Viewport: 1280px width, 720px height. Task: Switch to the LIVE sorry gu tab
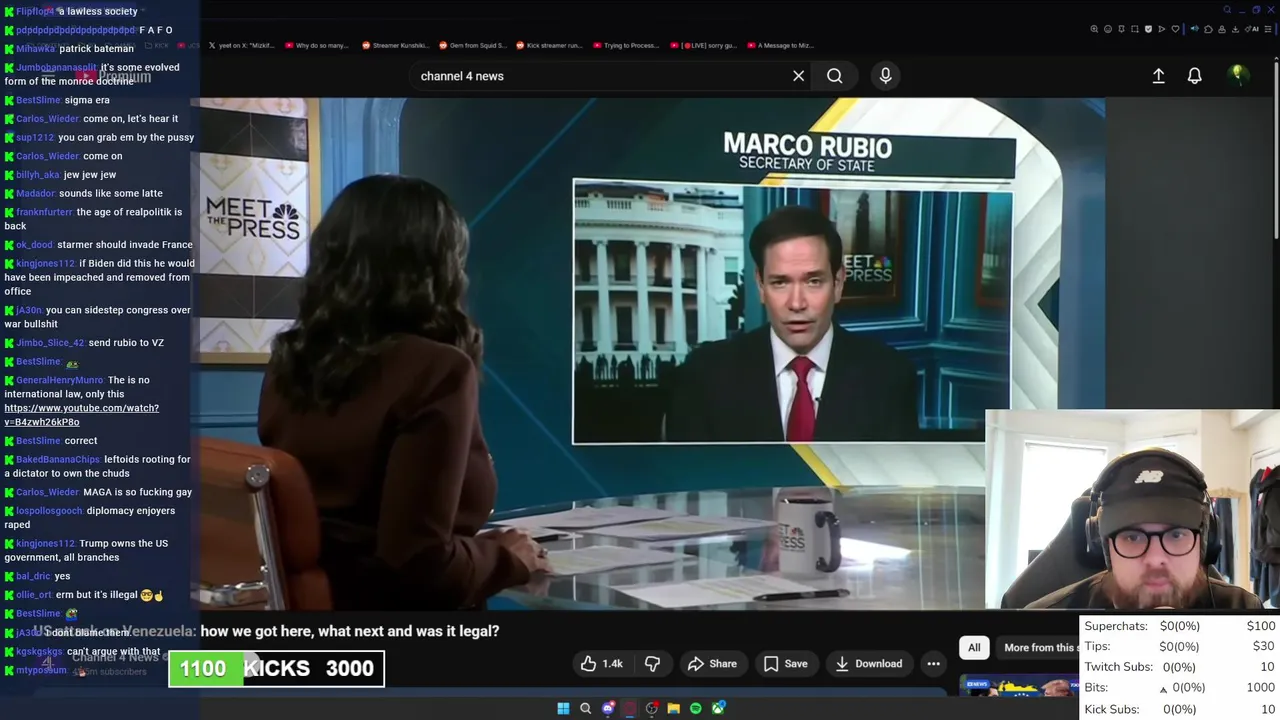coord(704,45)
